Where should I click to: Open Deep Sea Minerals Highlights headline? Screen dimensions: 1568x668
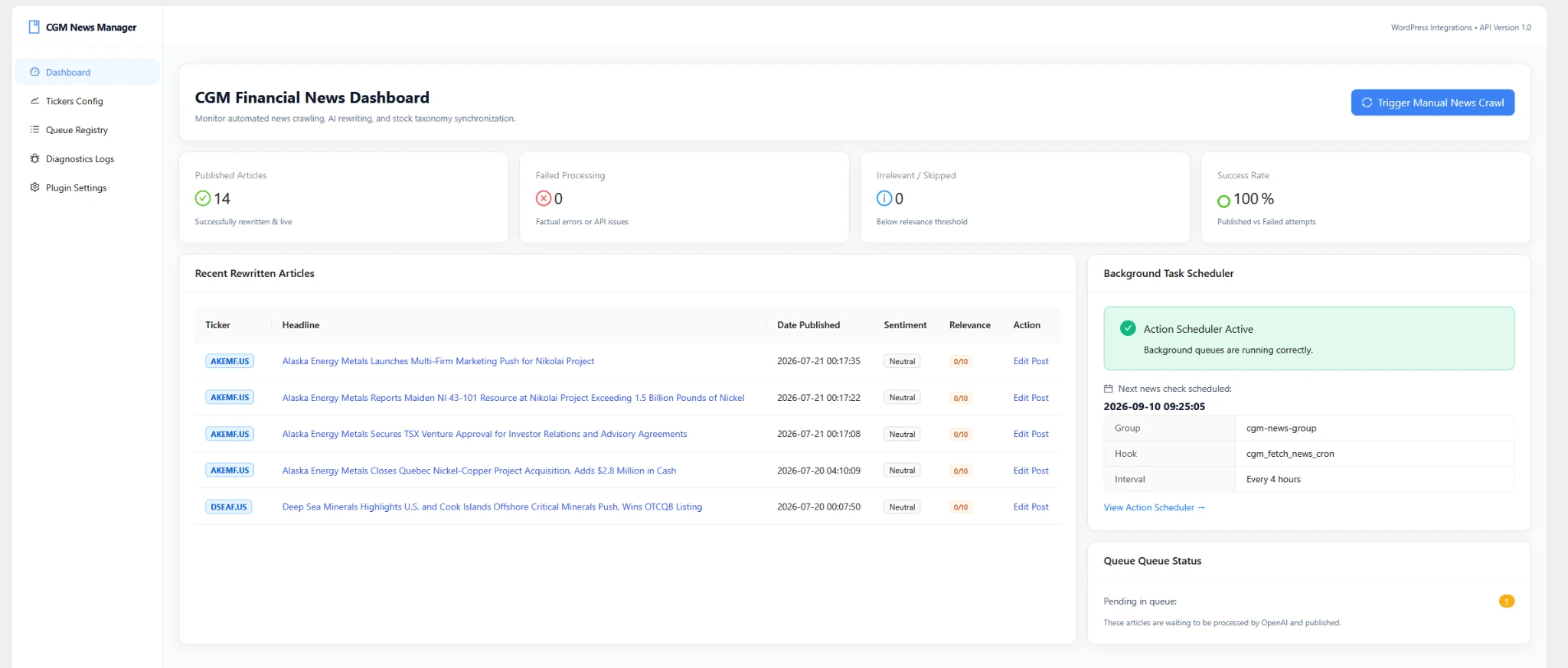pyautogui.click(x=492, y=507)
